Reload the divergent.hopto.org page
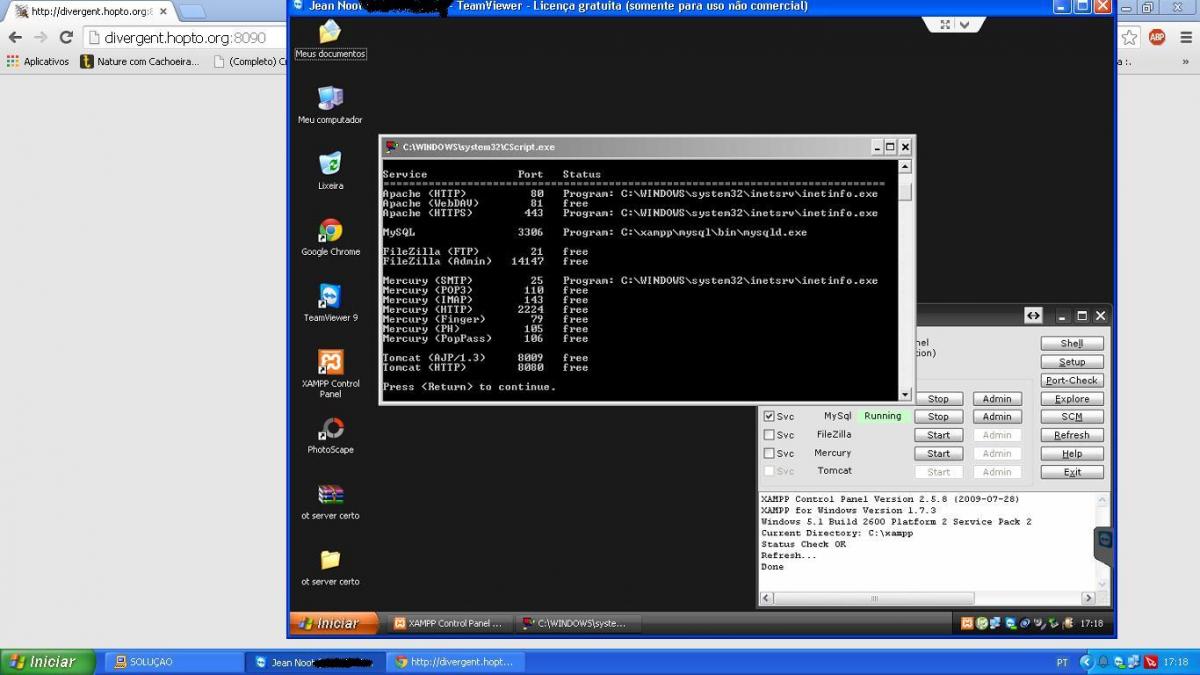This screenshot has width=1200, height=675. [66, 37]
